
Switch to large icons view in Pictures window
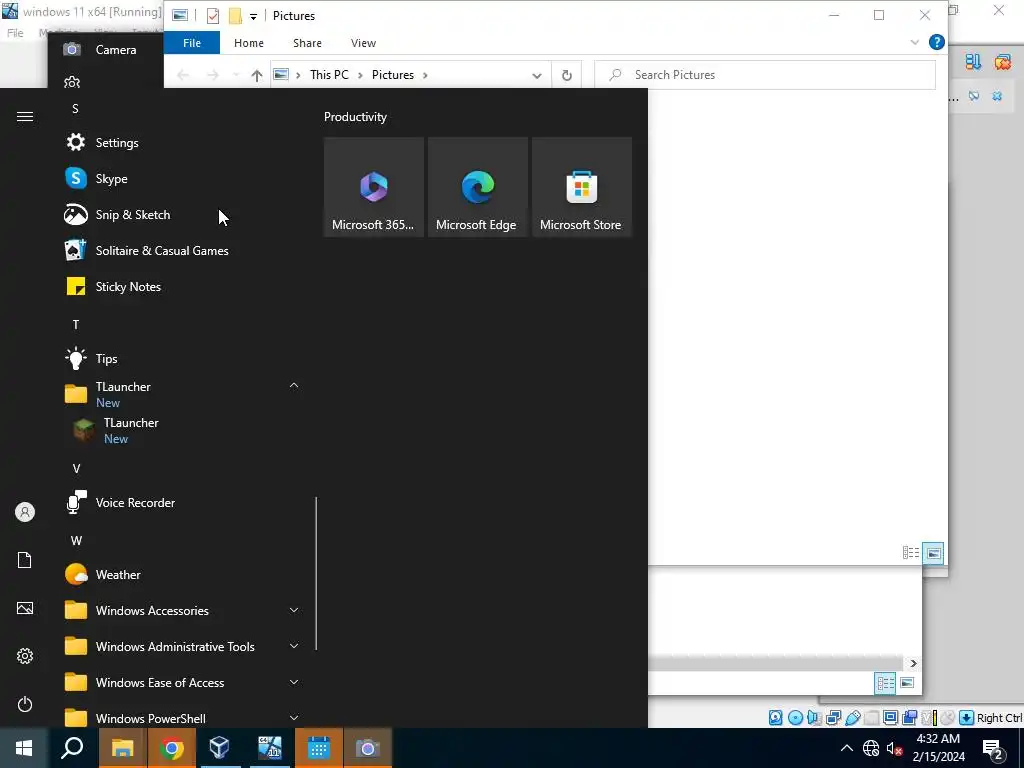[933, 553]
